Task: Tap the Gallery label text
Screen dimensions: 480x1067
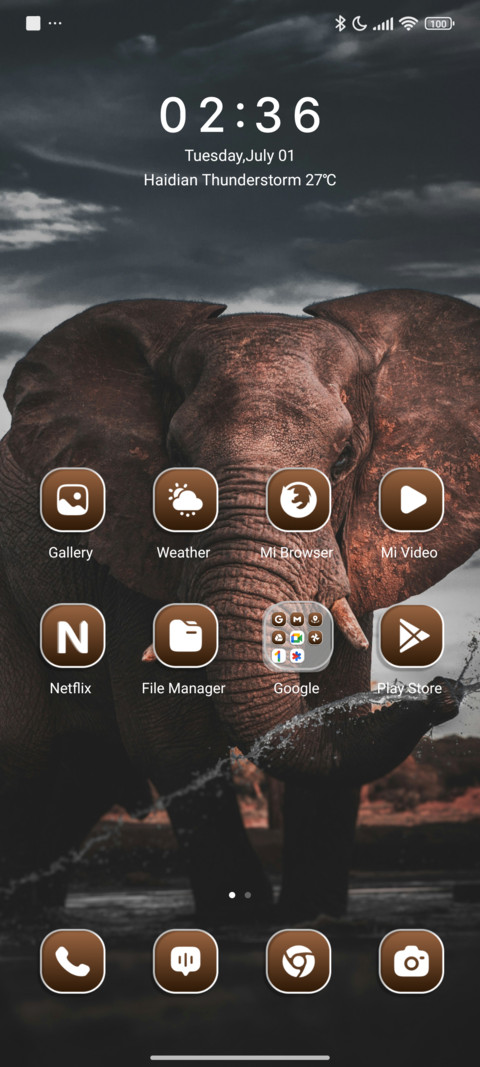Action: [70, 553]
